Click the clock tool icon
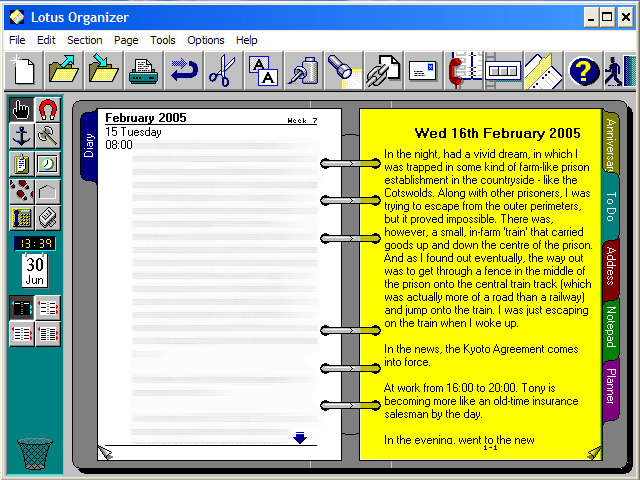The image size is (640, 480). [48, 164]
